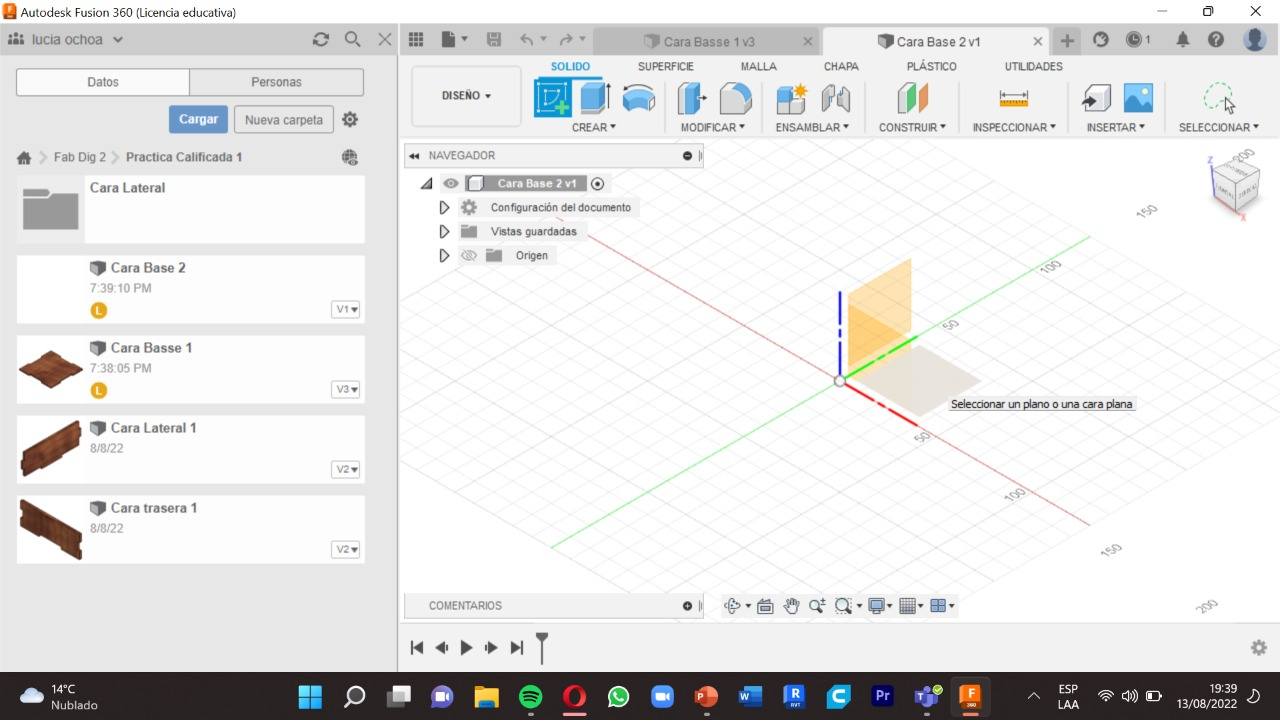This screenshot has height=720, width=1280.
Task: Open the INSERTAR dropdown menu
Action: pos(1115,127)
